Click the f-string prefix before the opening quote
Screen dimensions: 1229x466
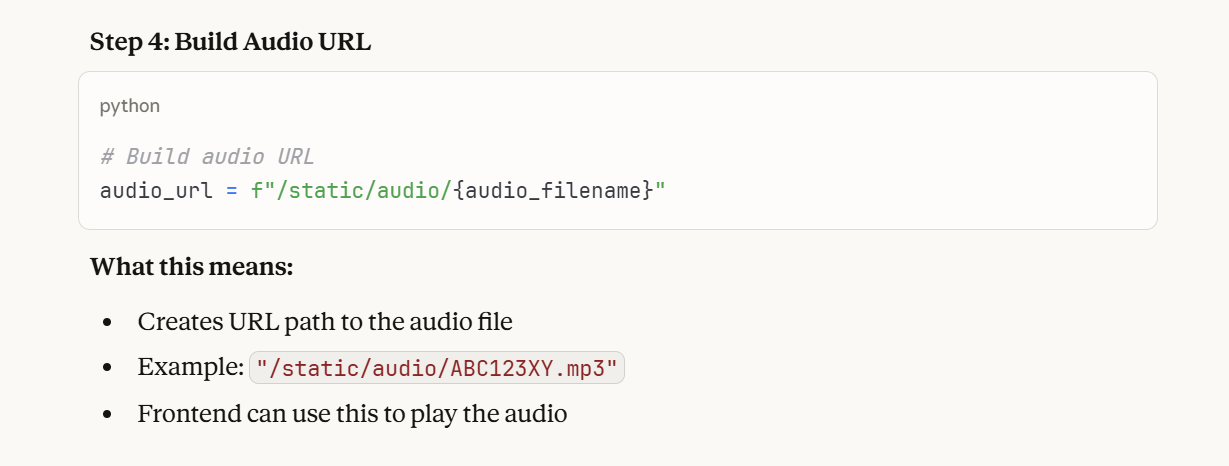click(x=255, y=189)
